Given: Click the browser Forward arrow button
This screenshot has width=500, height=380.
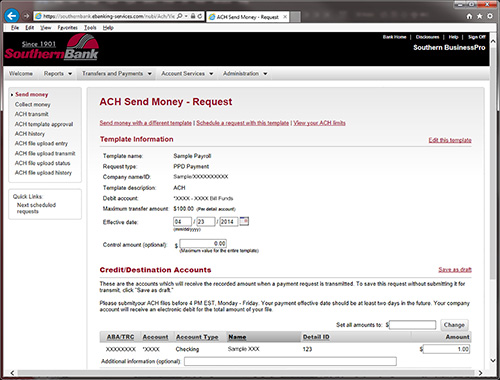Looking at the screenshot, I should pos(26,16).
